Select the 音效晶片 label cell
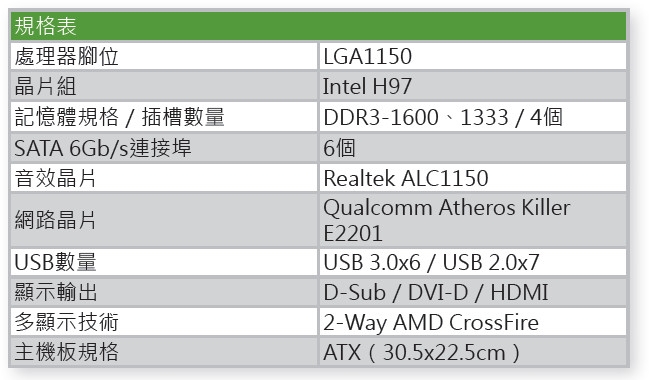 pos(163,178)
